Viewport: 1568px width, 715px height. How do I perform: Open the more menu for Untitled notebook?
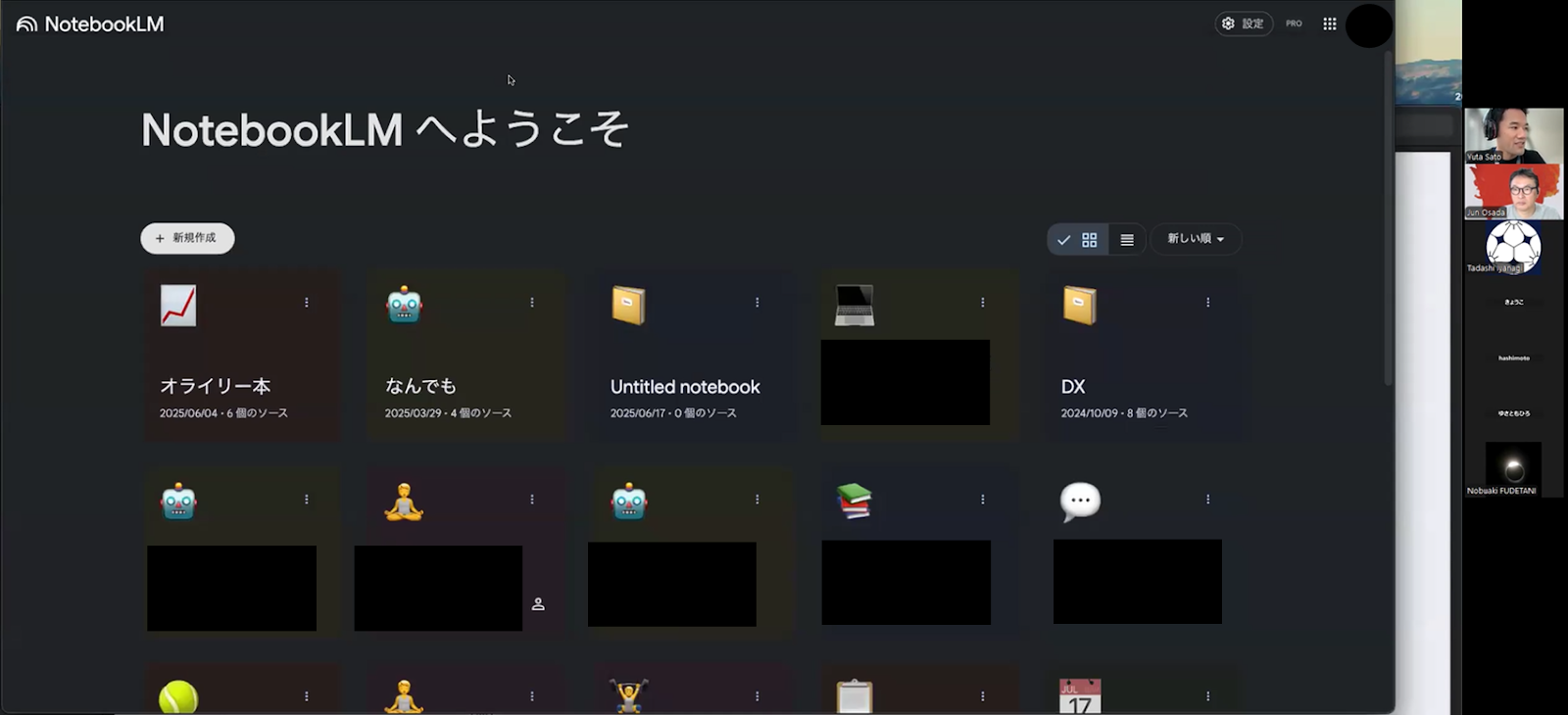click(x=758, y=303)
